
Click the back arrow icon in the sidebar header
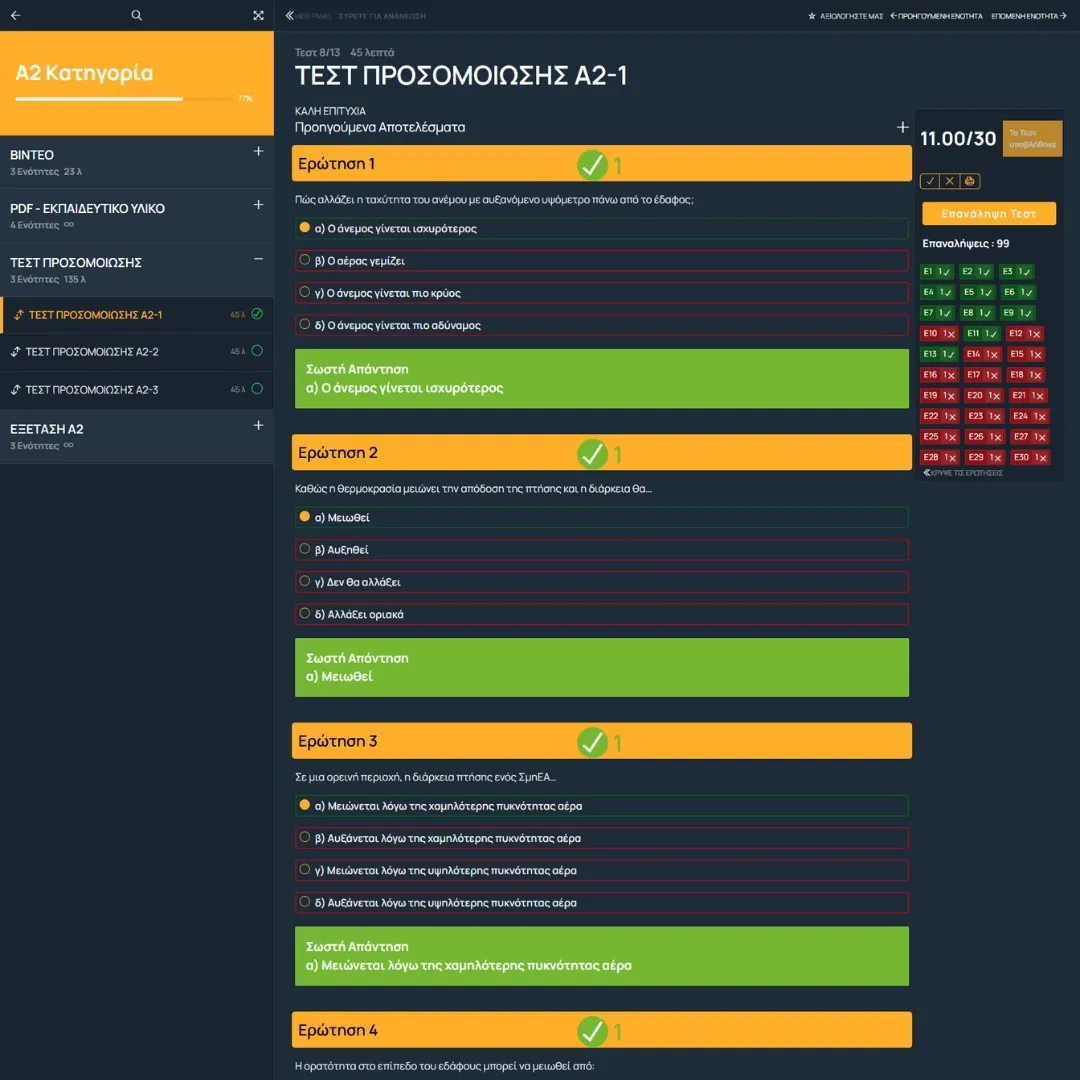click(16, 15)
